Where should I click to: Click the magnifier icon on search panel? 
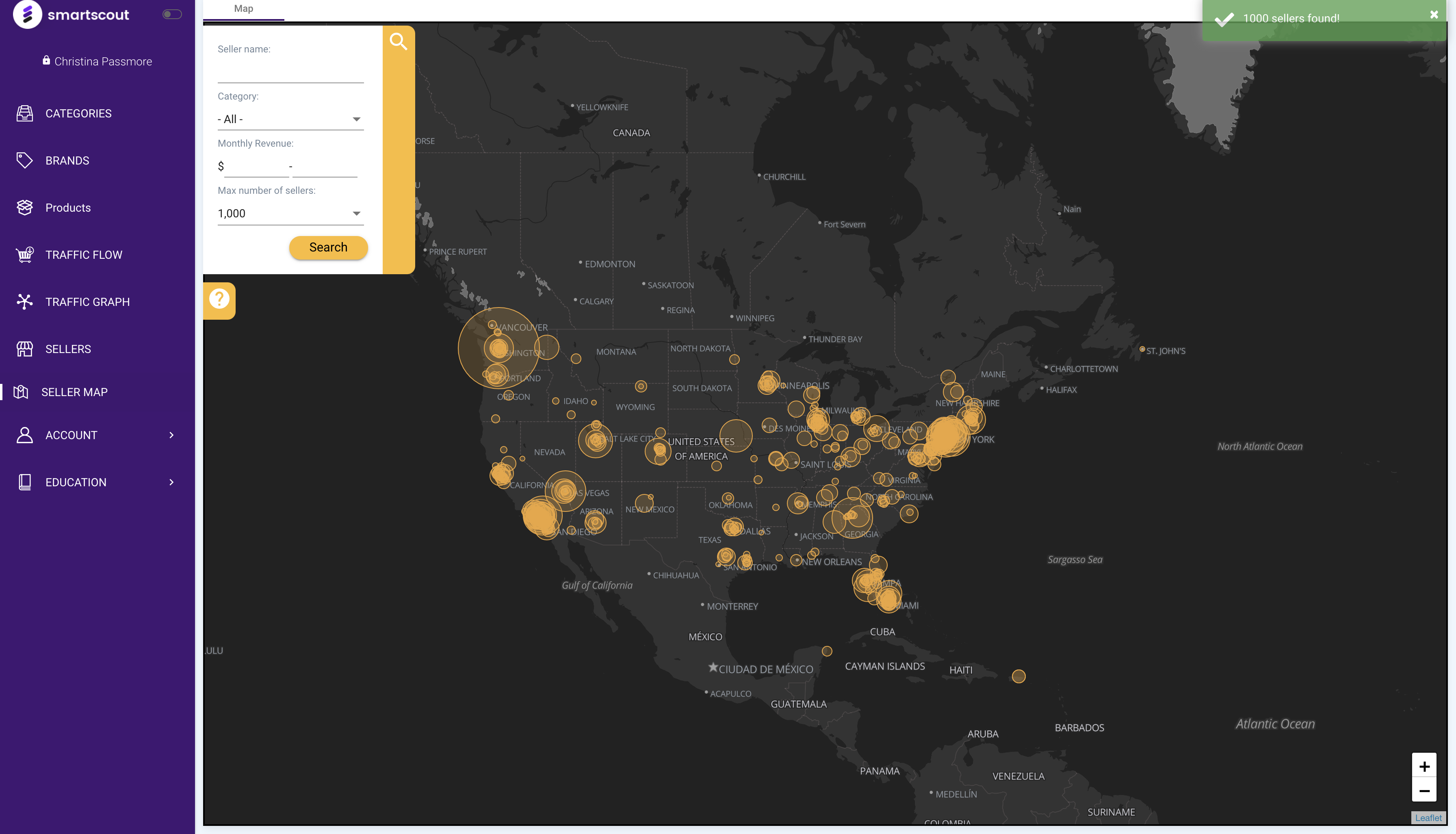398,41
